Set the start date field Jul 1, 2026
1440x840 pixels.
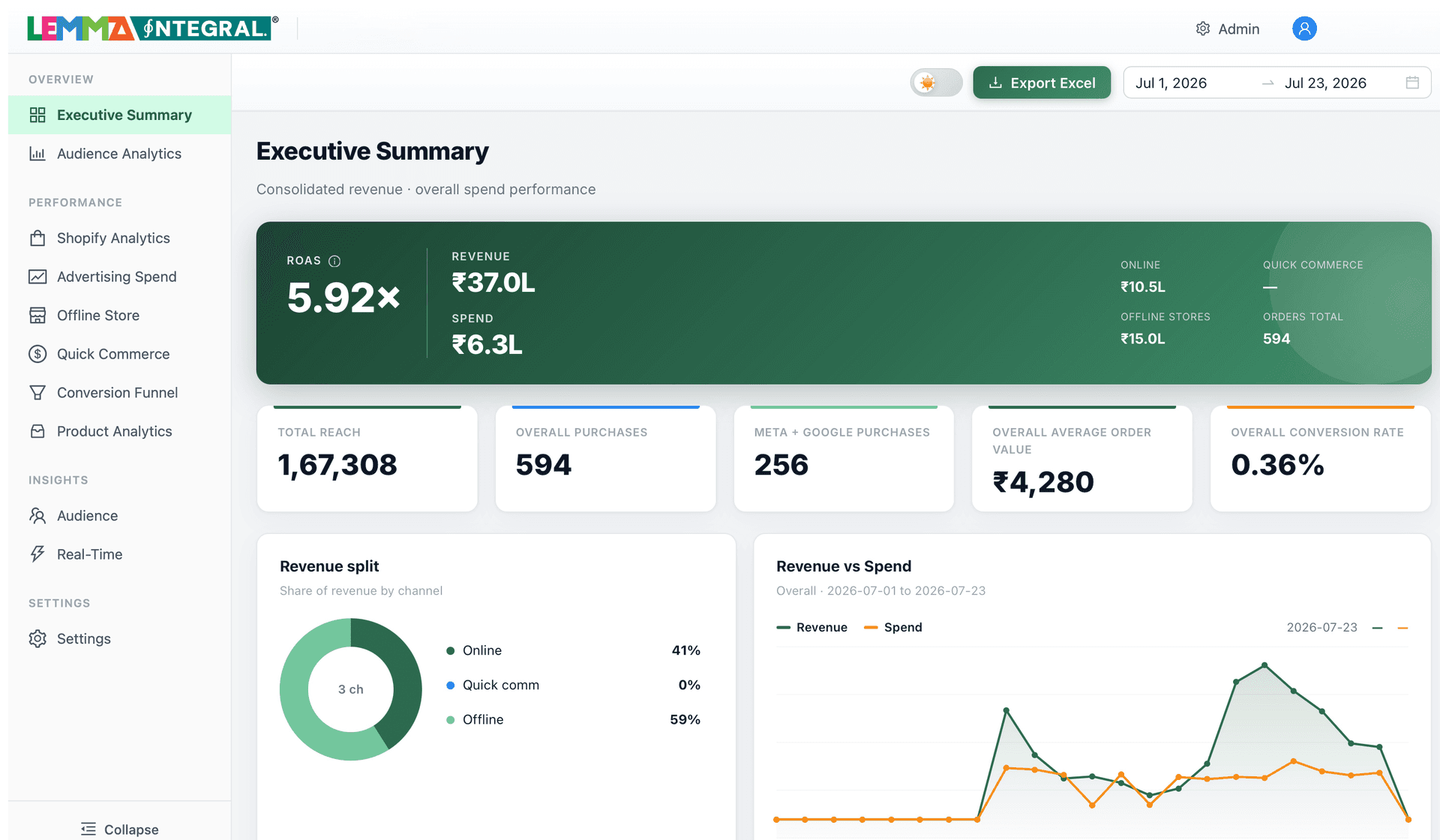[1192, 82]
